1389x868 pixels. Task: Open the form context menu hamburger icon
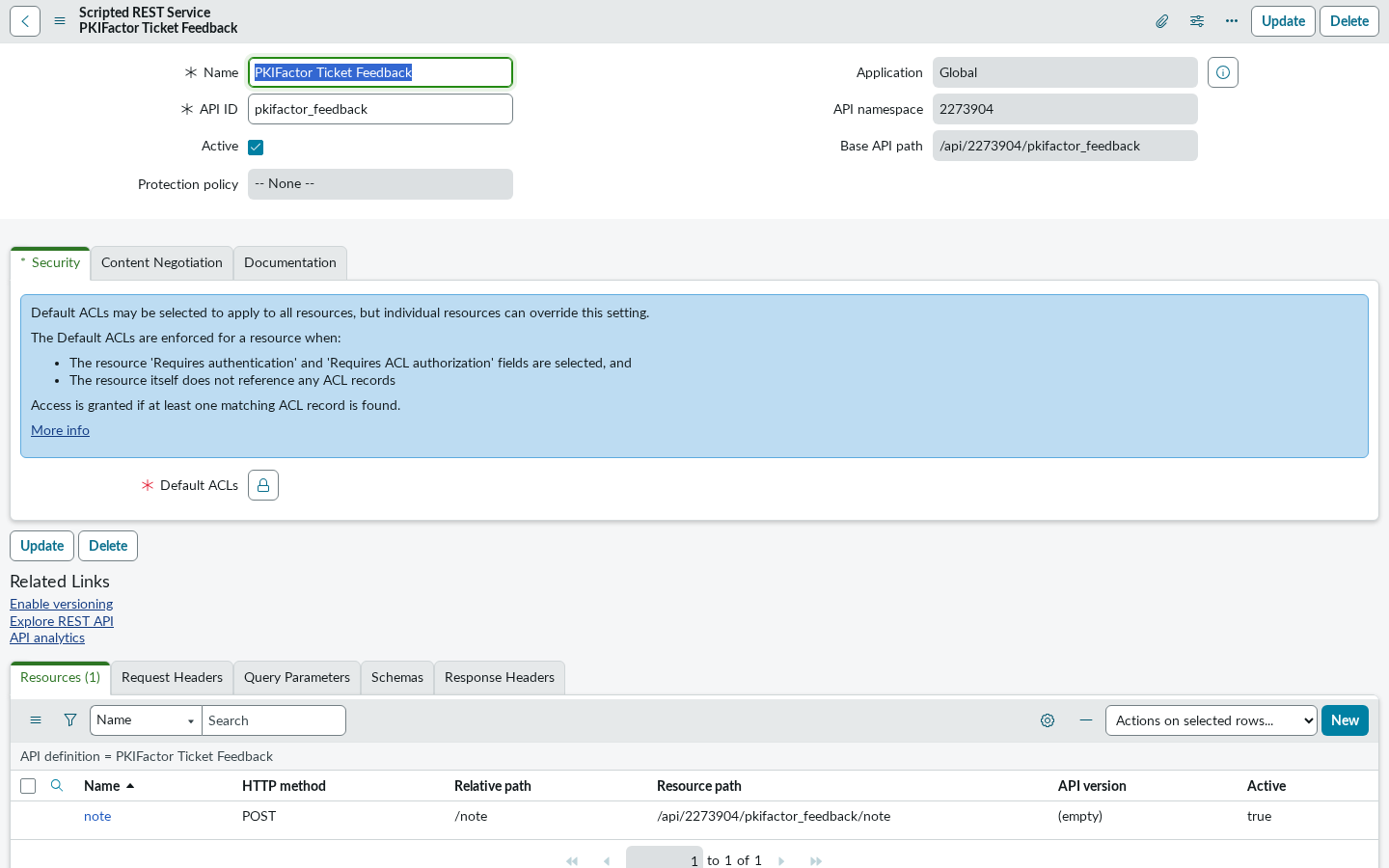point(60,21)
